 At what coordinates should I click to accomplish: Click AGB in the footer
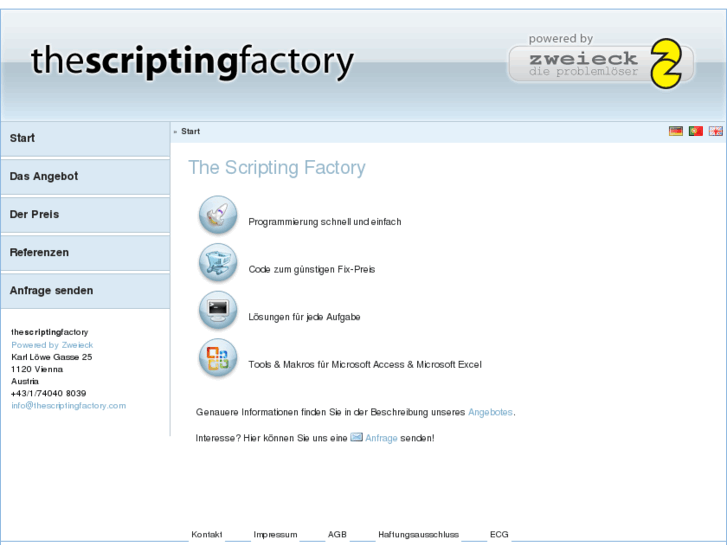point(337,534)
